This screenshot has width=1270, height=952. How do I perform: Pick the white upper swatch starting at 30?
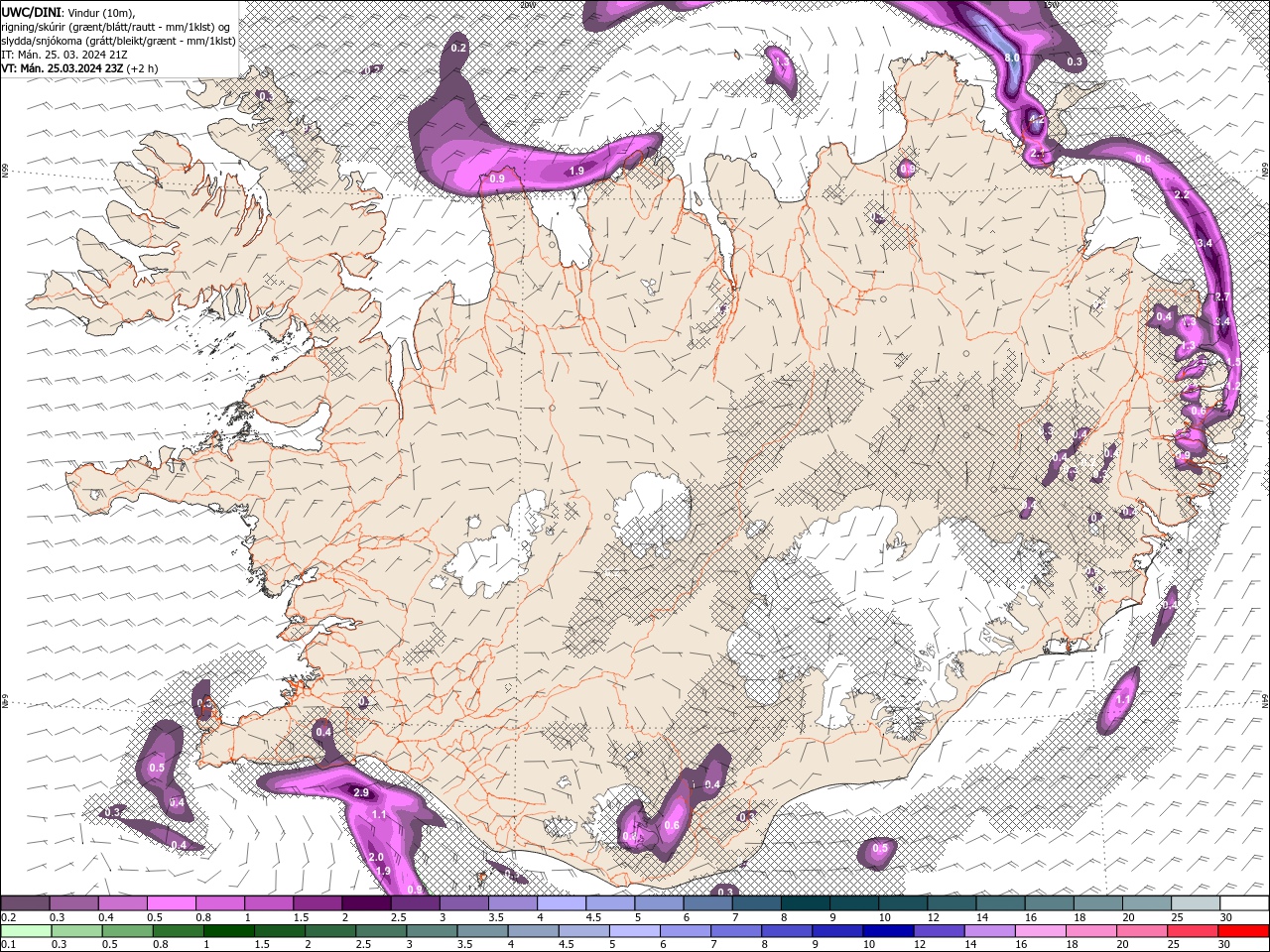[1245, 903]
